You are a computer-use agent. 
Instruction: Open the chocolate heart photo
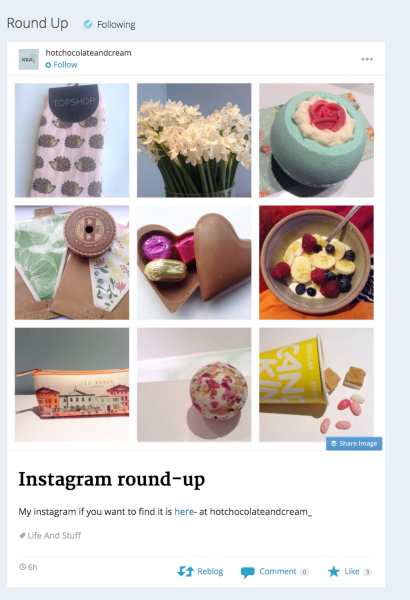point(194,262)
